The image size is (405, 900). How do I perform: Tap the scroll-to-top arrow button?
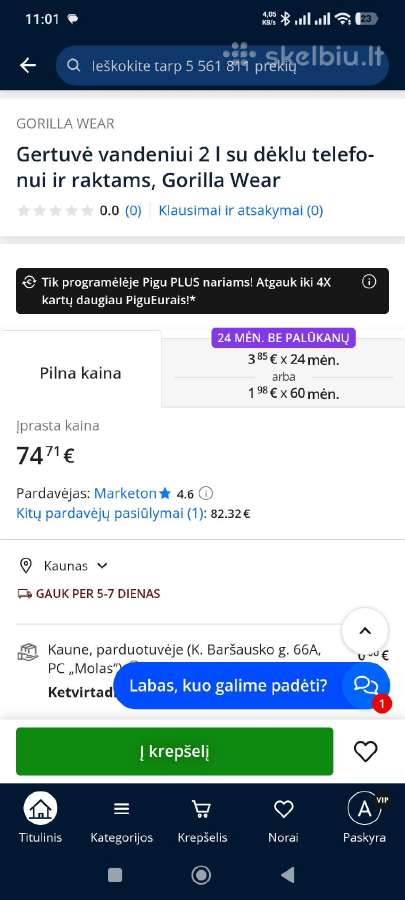[365, 631]
